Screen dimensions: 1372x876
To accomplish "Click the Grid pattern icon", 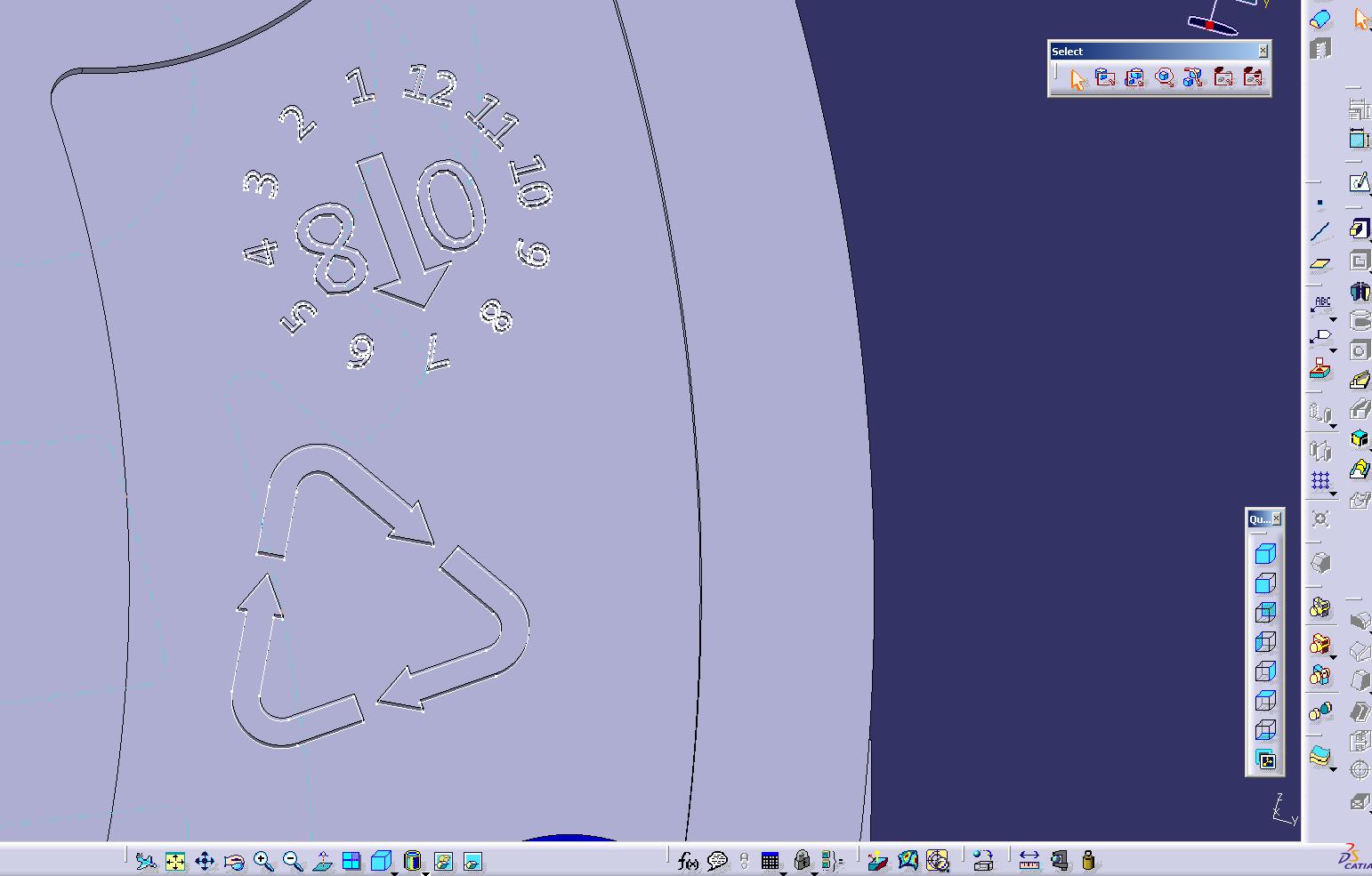I will click(x=1320, y=481).
